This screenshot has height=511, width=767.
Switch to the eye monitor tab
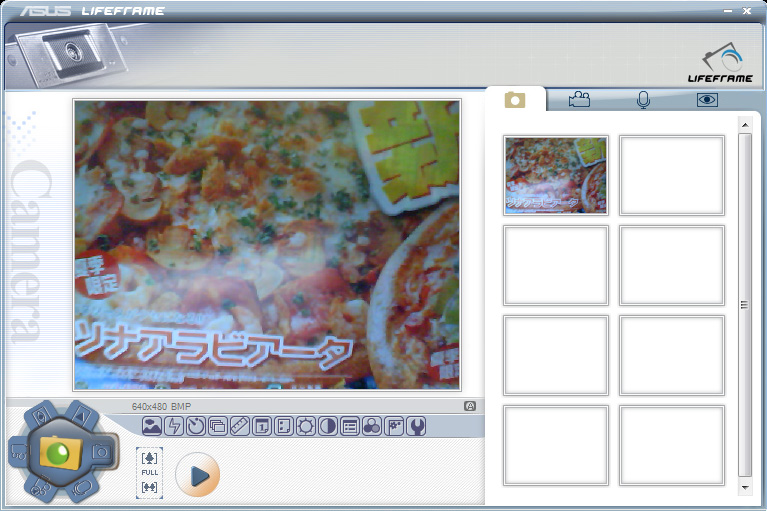click(x=707, y=100)
